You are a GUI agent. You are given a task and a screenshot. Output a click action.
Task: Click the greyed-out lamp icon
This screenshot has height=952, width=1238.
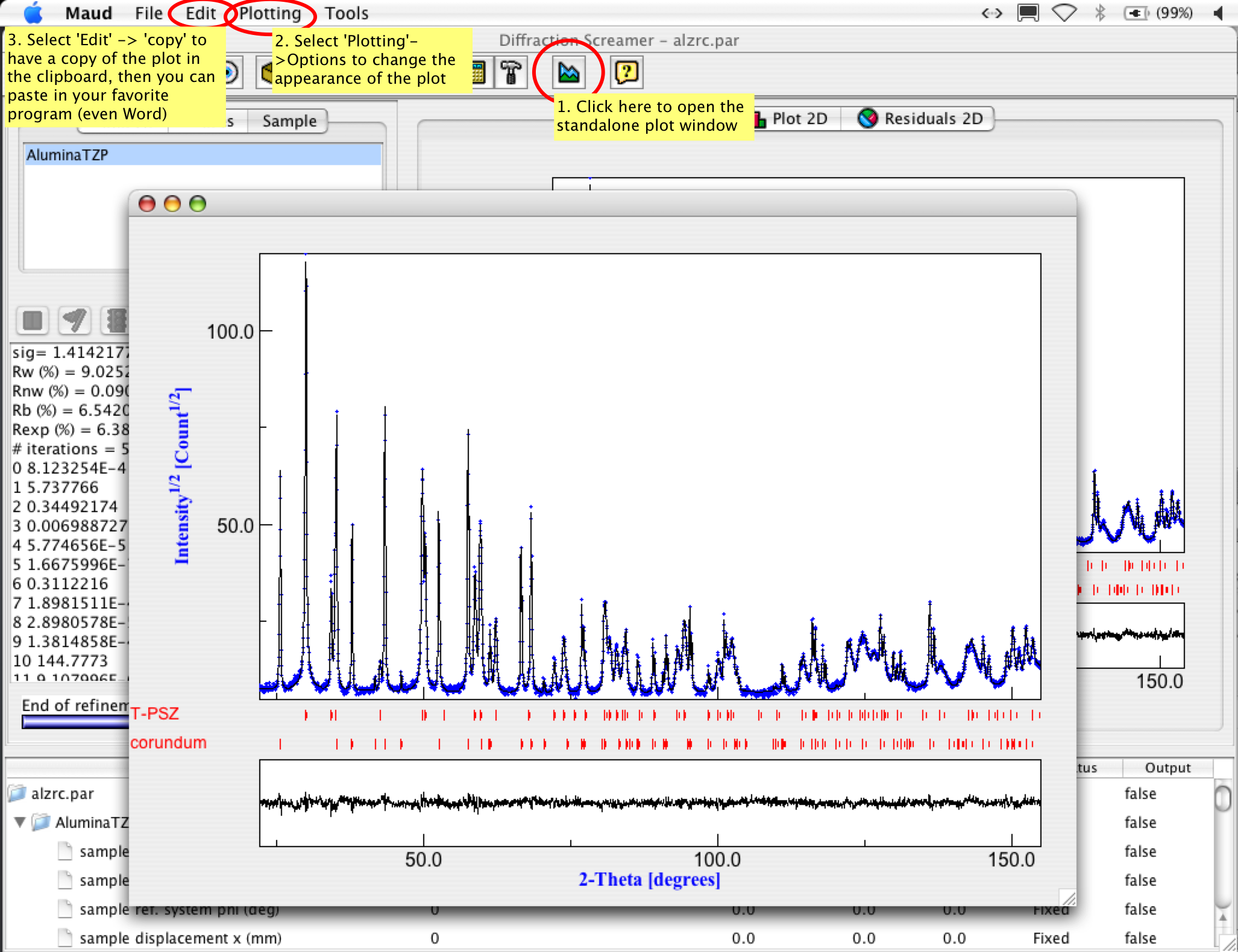[x=75, y=320]
